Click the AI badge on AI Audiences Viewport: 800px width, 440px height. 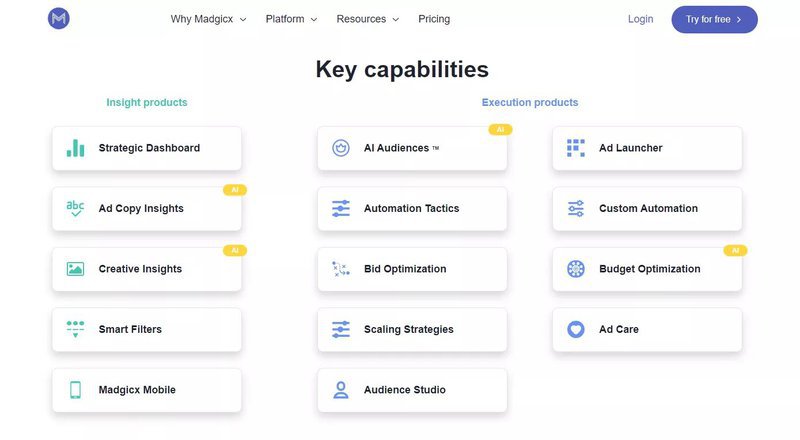point(501,130)
